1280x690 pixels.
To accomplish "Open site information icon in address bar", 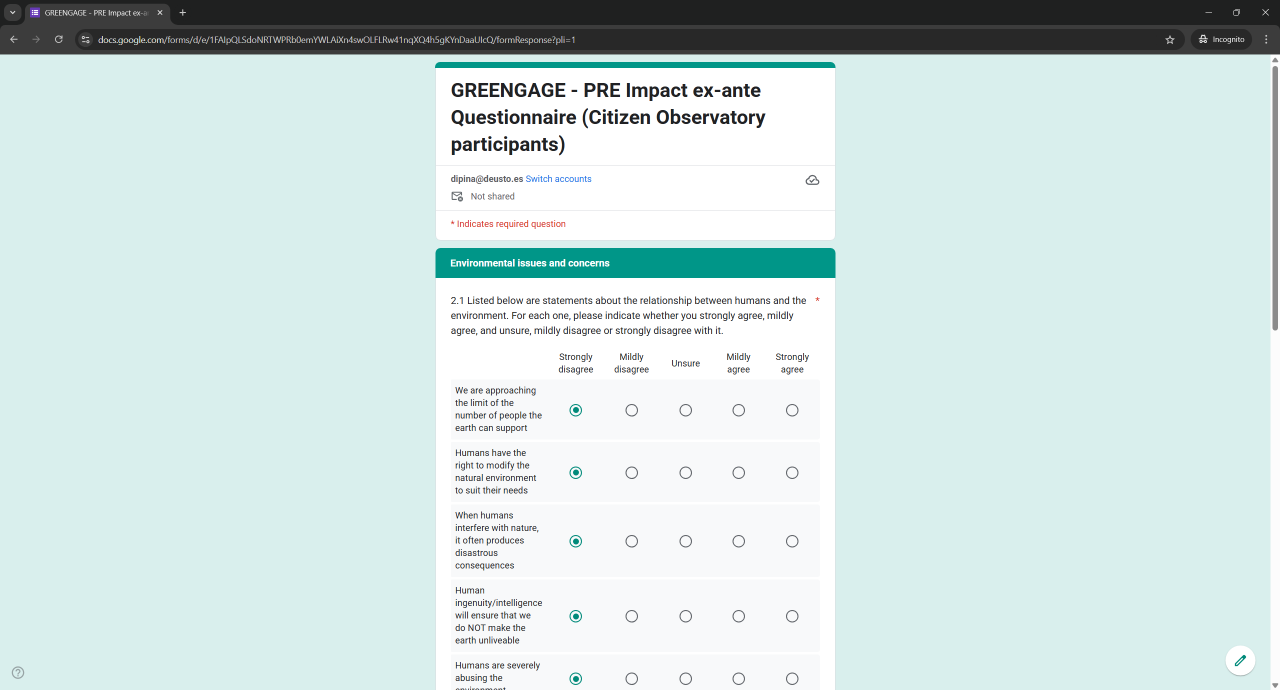I will [85, 40].
